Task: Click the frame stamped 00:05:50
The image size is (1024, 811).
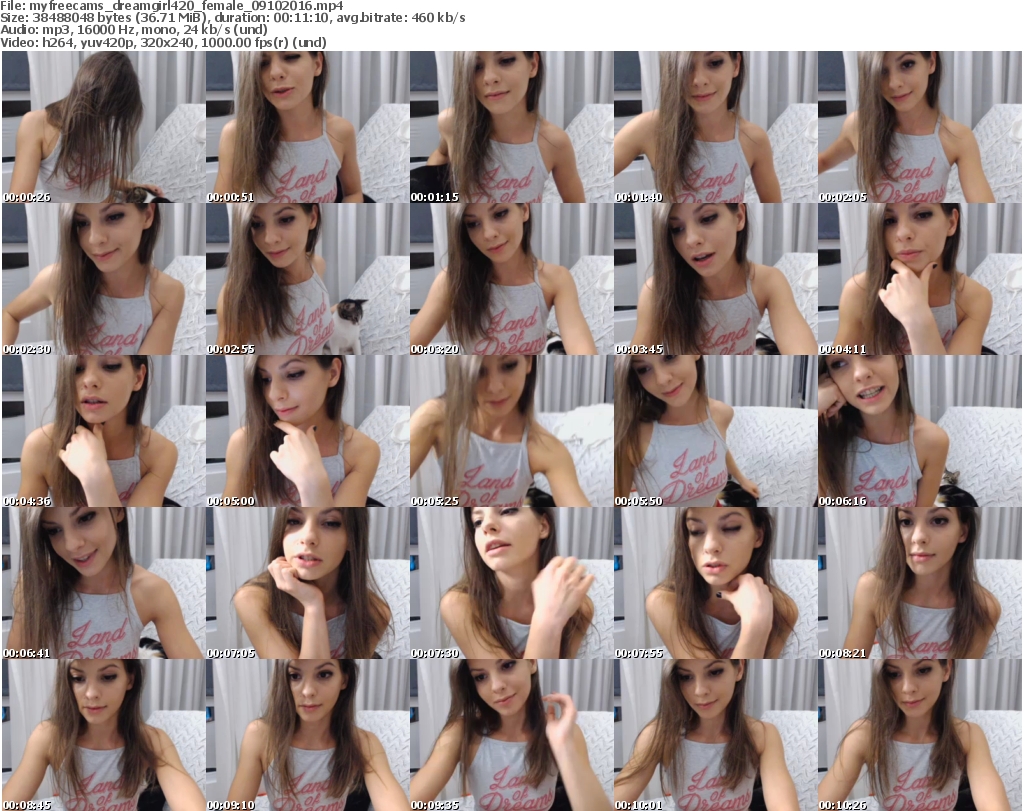Action: click(x=716, y=431)
